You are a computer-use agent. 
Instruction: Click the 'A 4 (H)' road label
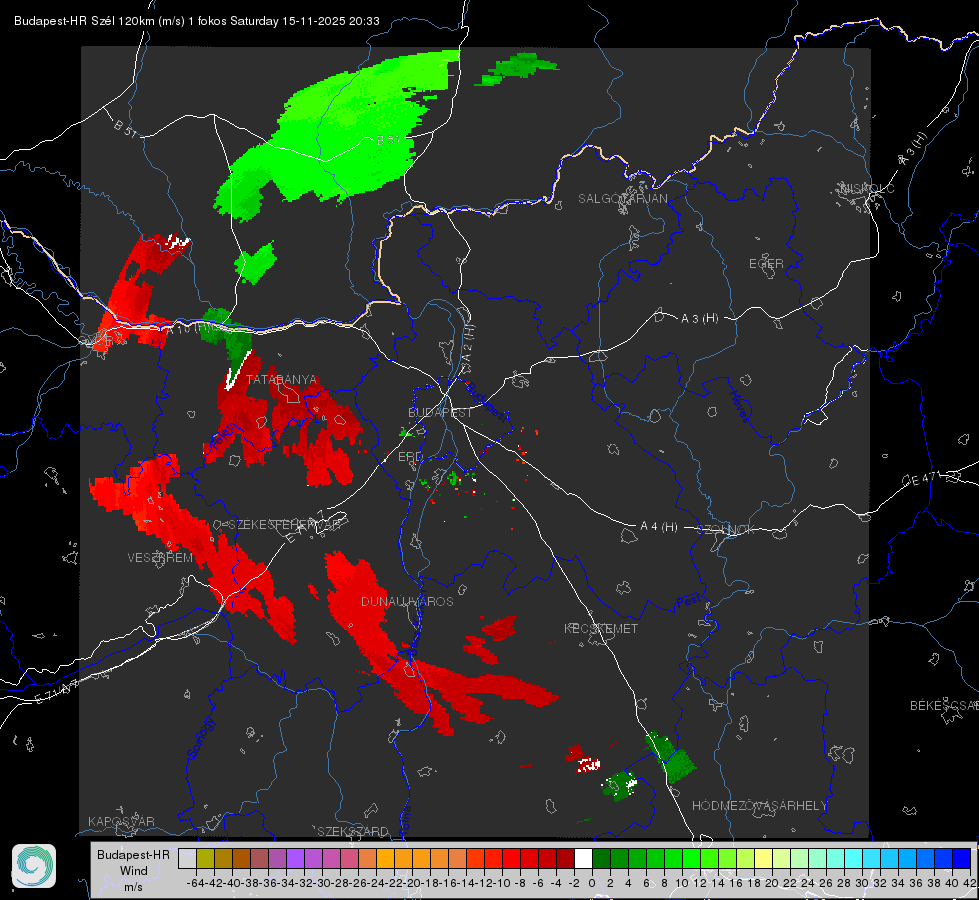pos(659,527)
